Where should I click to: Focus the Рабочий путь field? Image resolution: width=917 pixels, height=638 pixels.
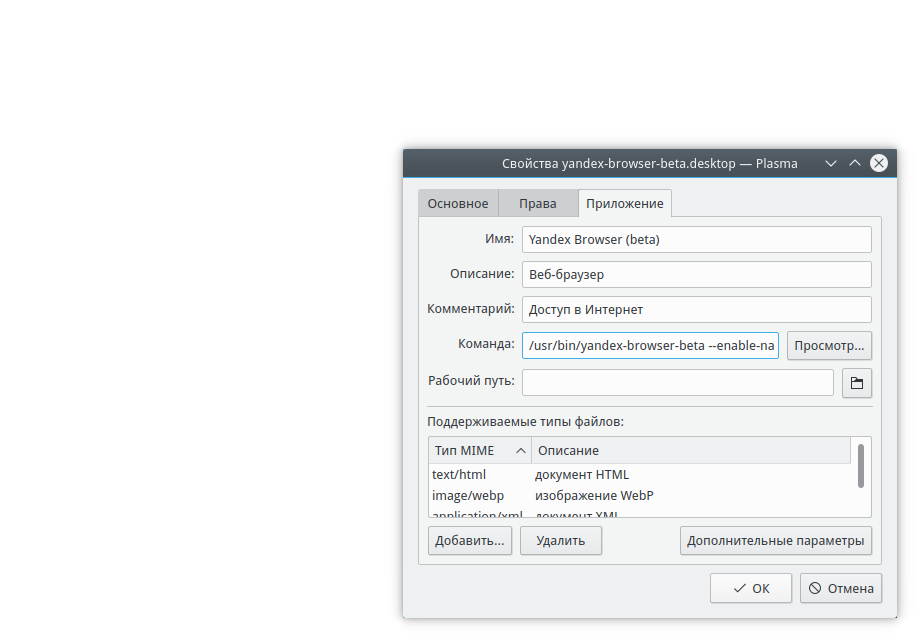pyautogui.click(x=678, y=383)
